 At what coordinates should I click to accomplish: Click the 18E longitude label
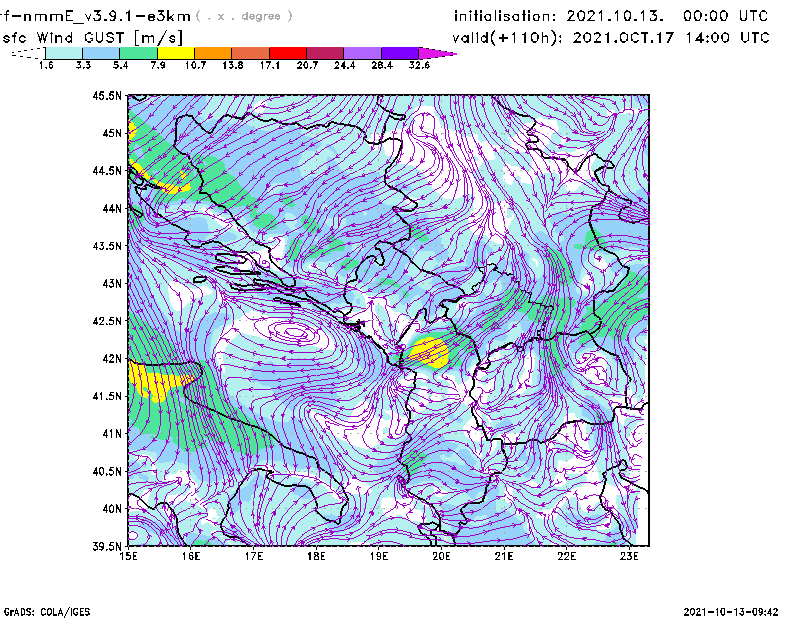[316, 556]
